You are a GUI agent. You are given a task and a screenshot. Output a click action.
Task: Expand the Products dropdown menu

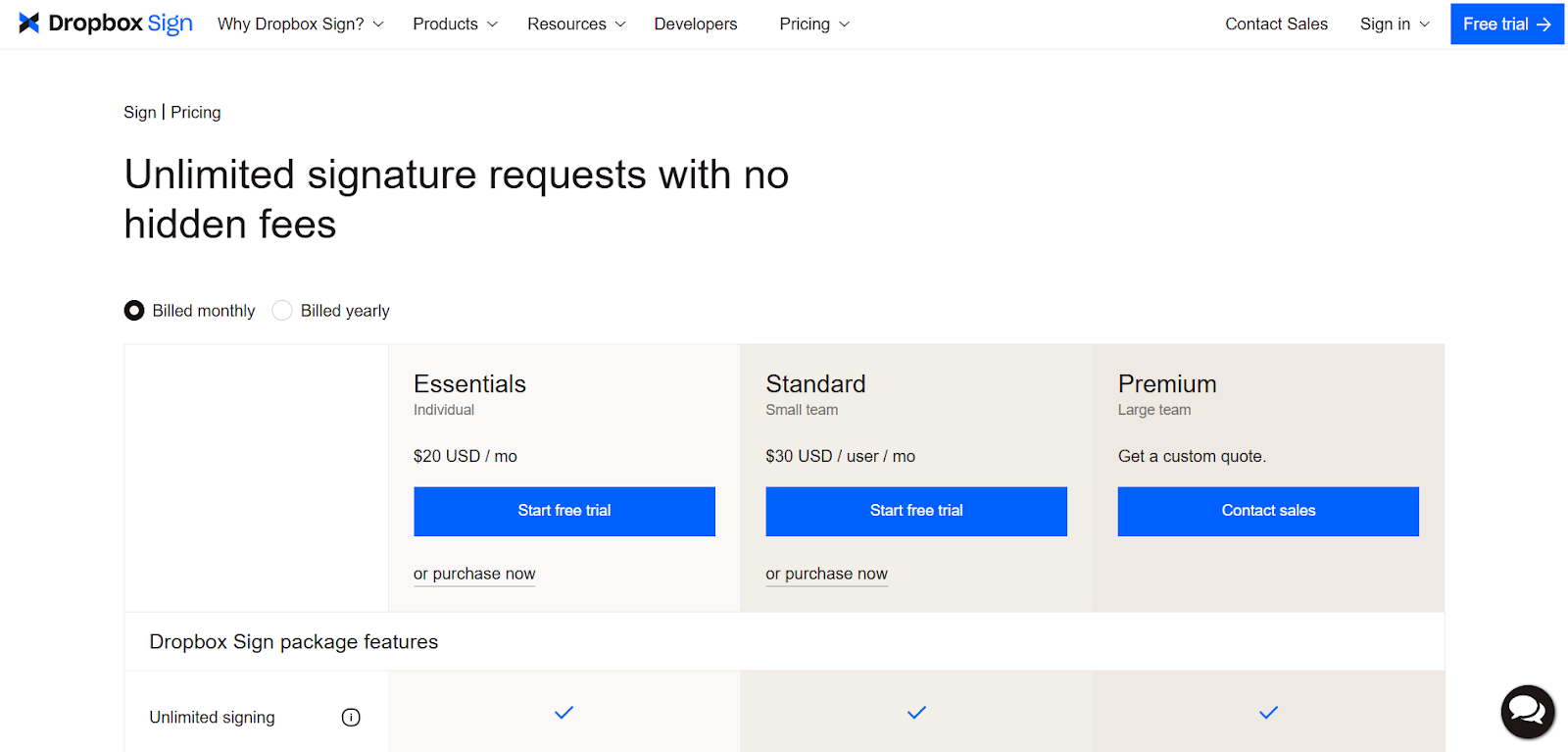[456, 25]
